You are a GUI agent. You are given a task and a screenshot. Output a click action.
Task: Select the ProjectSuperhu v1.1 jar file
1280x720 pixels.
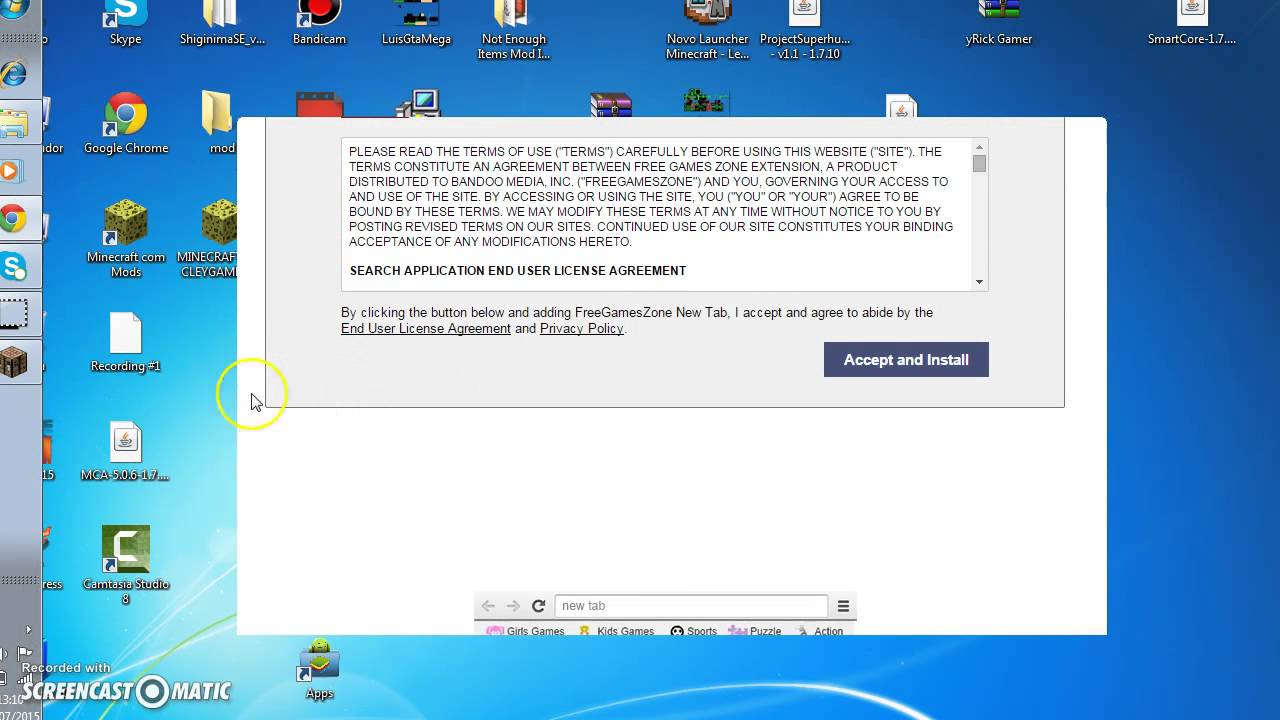pos(805,30)
